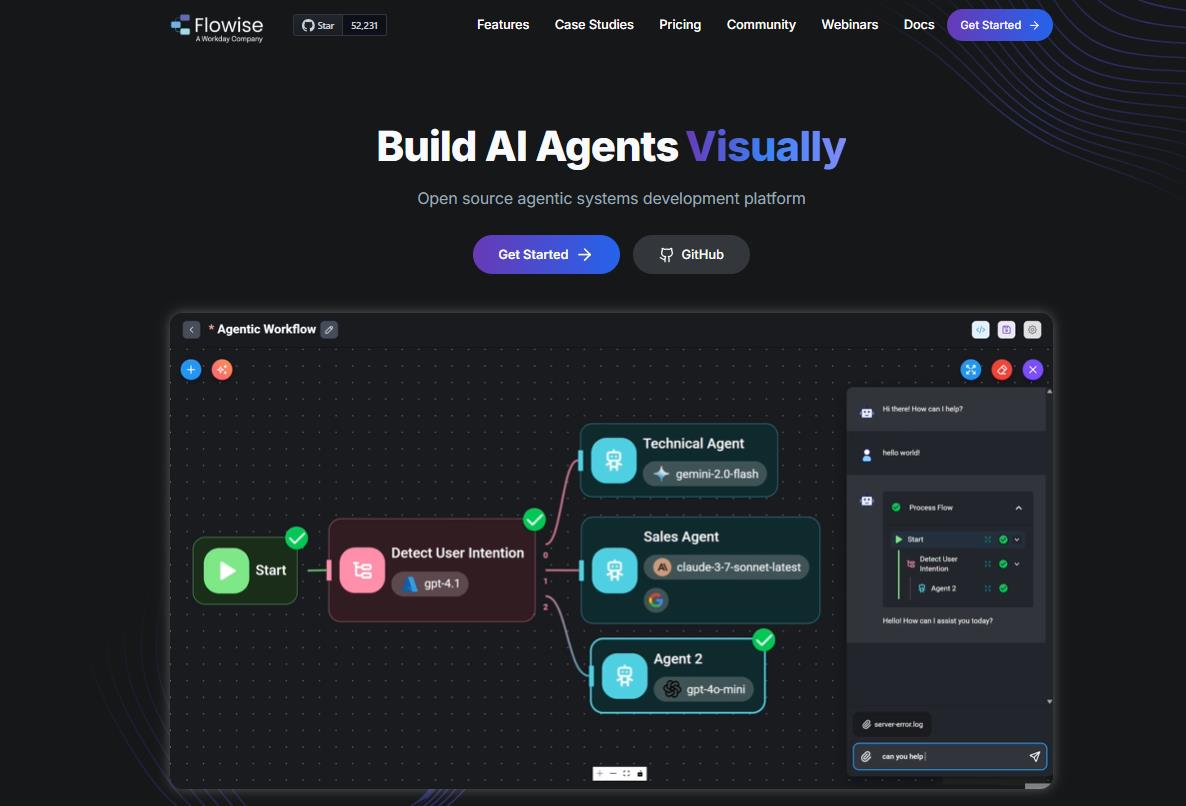Select the Agent 2 robot icon
This screenshot has width=1186, height=806.
(x=624, y=675)
